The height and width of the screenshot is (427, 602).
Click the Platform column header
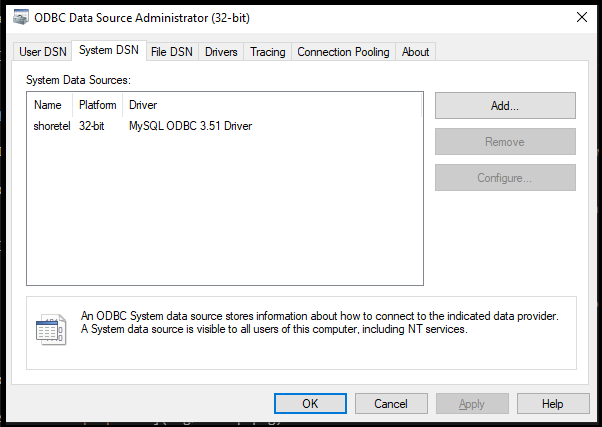click(x=98, y=105)
